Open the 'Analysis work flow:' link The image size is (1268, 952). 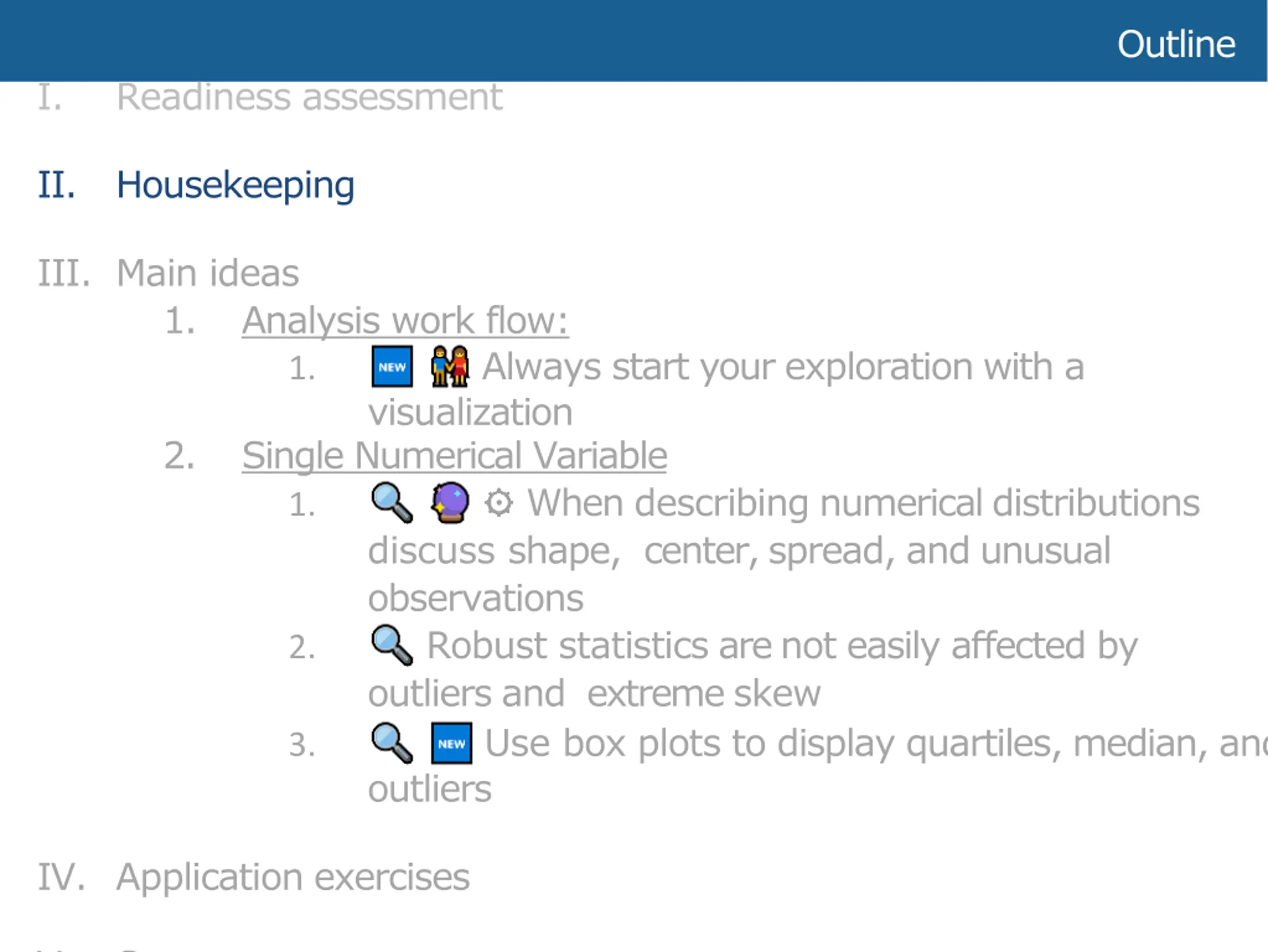[405, 320]
